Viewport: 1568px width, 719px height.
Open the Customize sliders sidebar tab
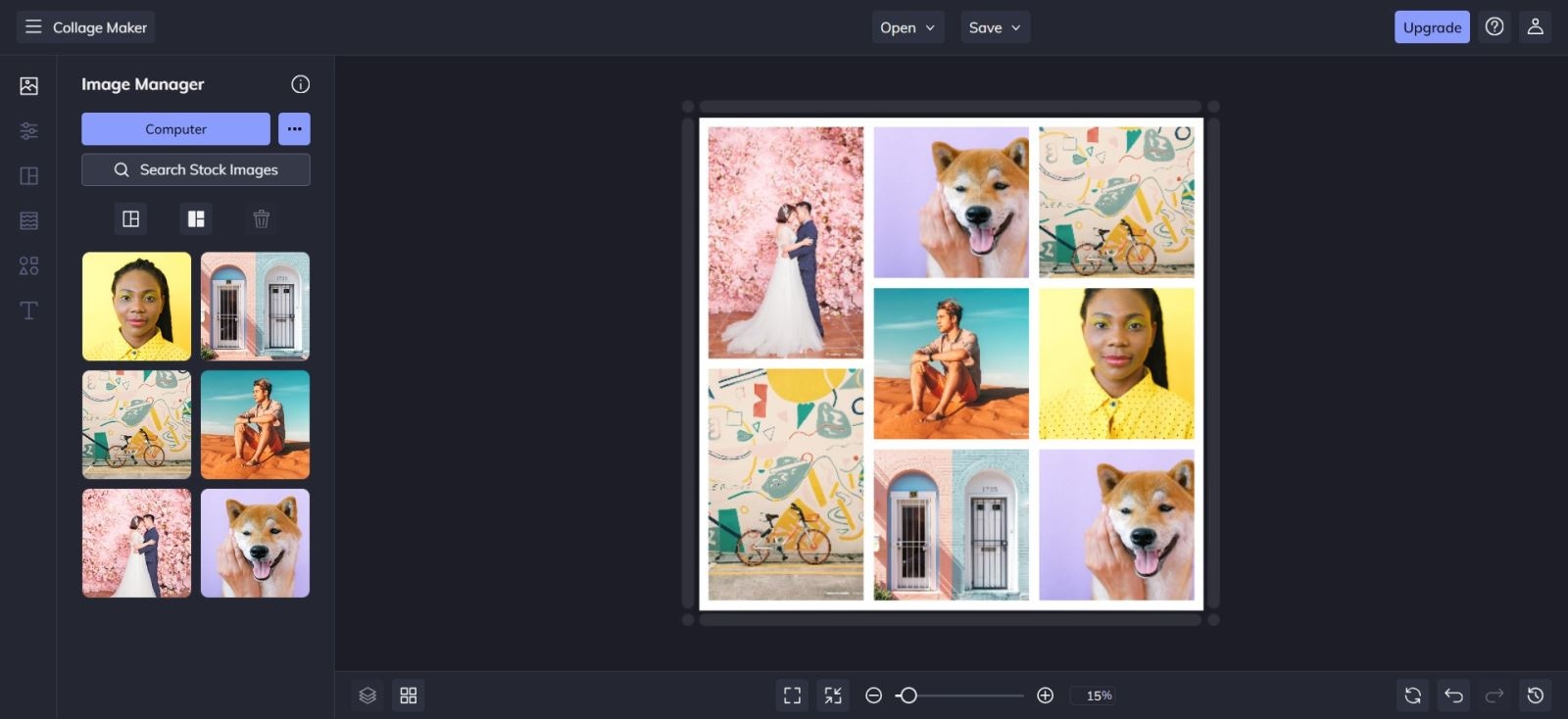pos(29,130)
